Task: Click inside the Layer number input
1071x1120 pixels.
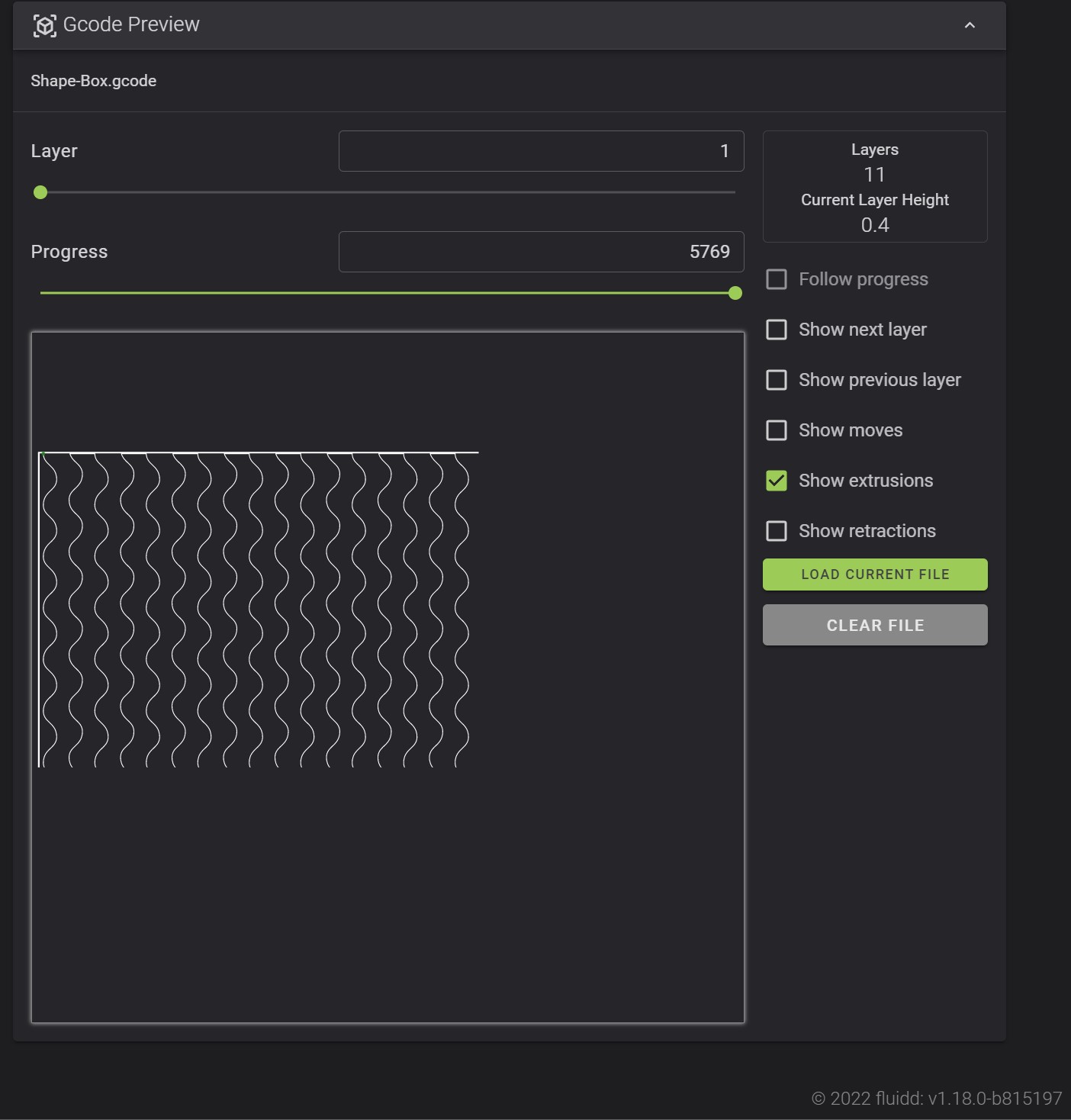Action: 541,151
